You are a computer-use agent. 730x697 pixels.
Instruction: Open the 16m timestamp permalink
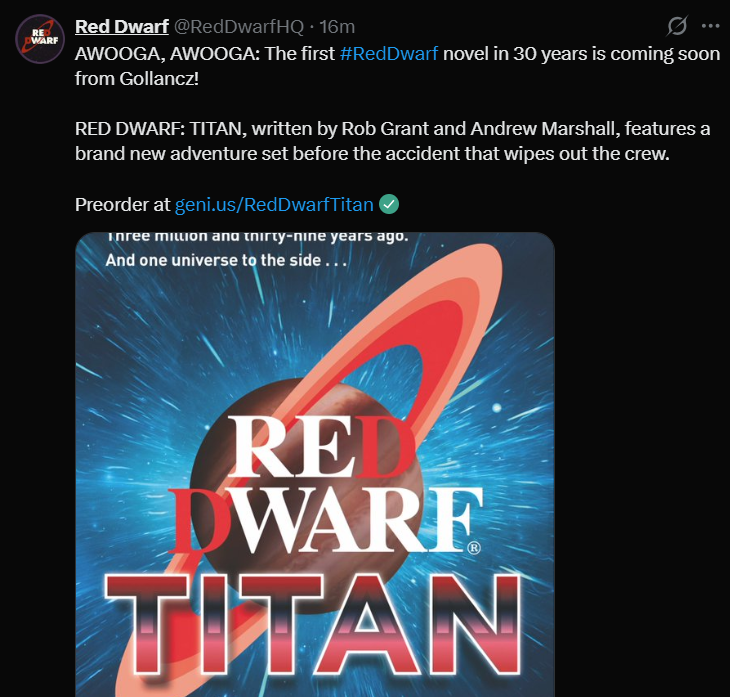pyautogui.click(x=337, y=27)
